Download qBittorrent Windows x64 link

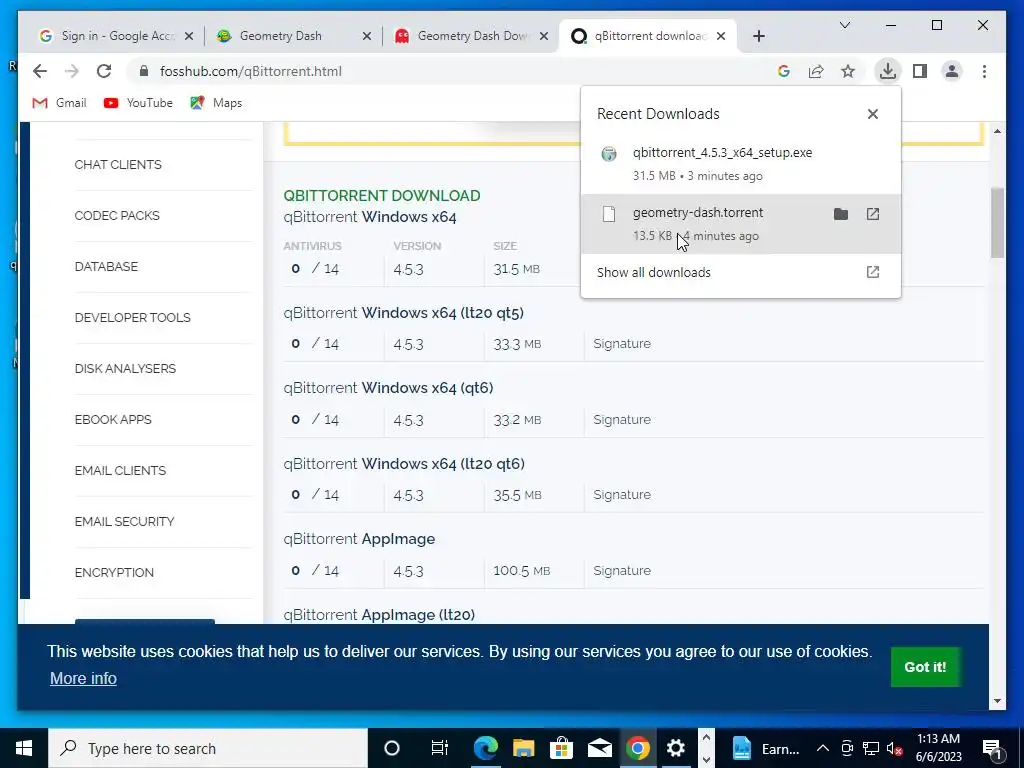370,217
